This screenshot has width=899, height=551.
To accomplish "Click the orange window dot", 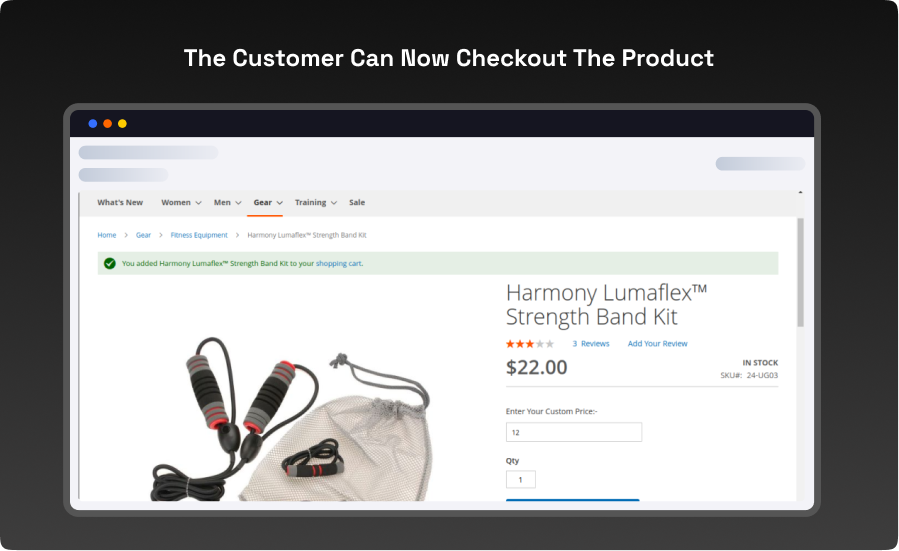I will click(x=107, y=123).
